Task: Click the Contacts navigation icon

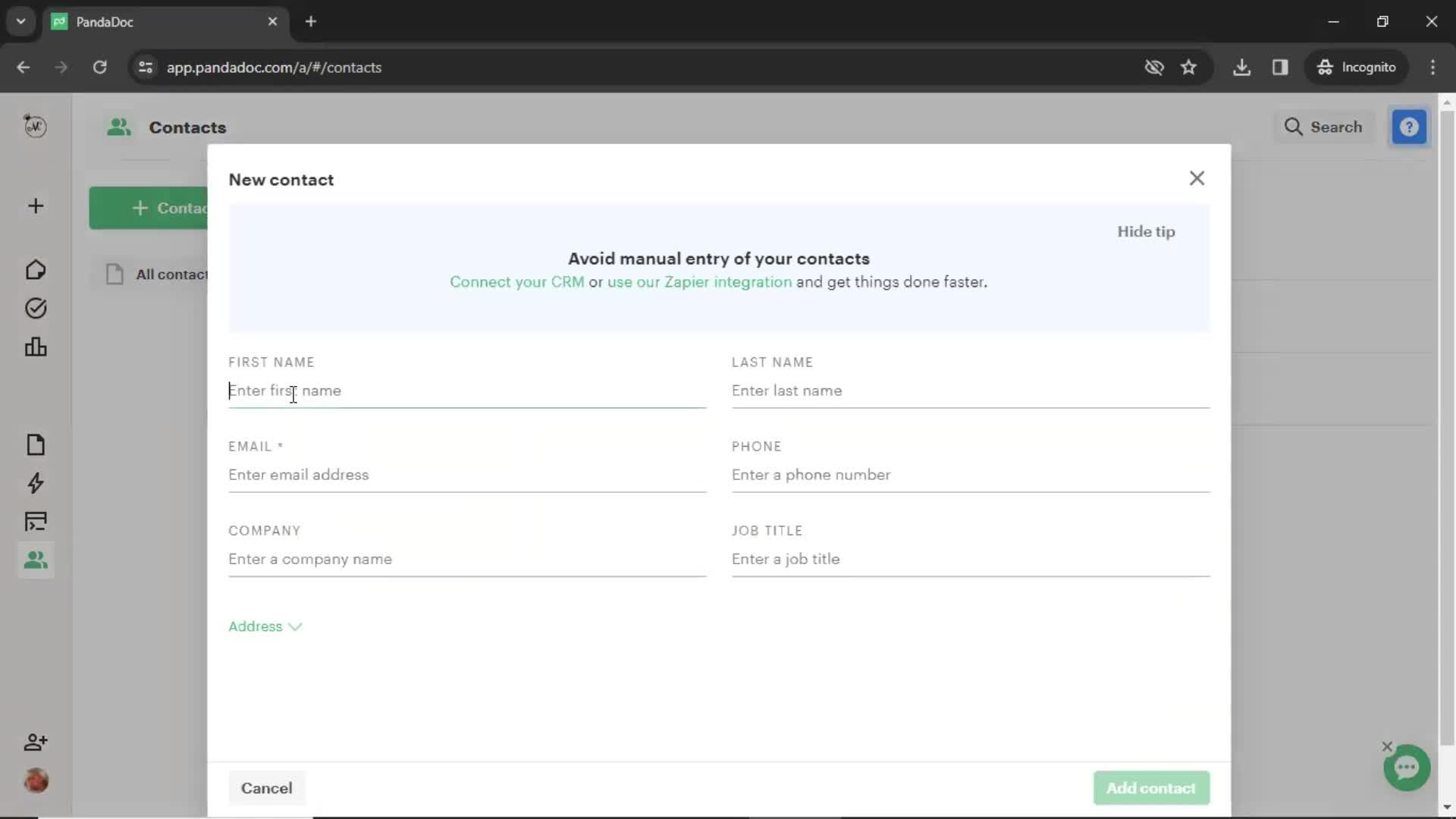Action: pos(35,559)
